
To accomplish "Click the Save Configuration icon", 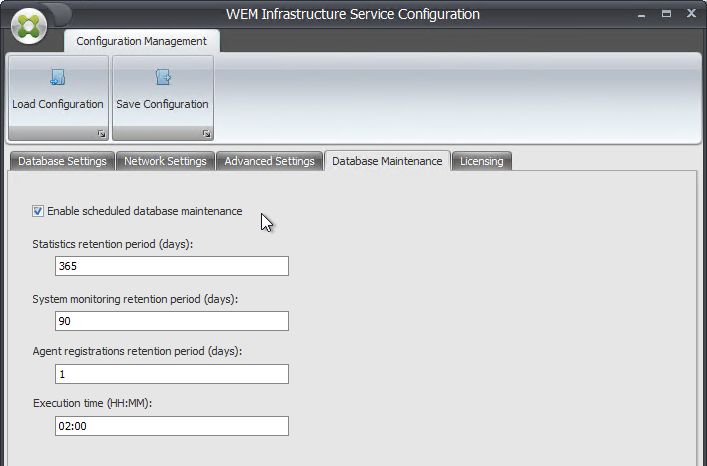I will pos(163,78).
